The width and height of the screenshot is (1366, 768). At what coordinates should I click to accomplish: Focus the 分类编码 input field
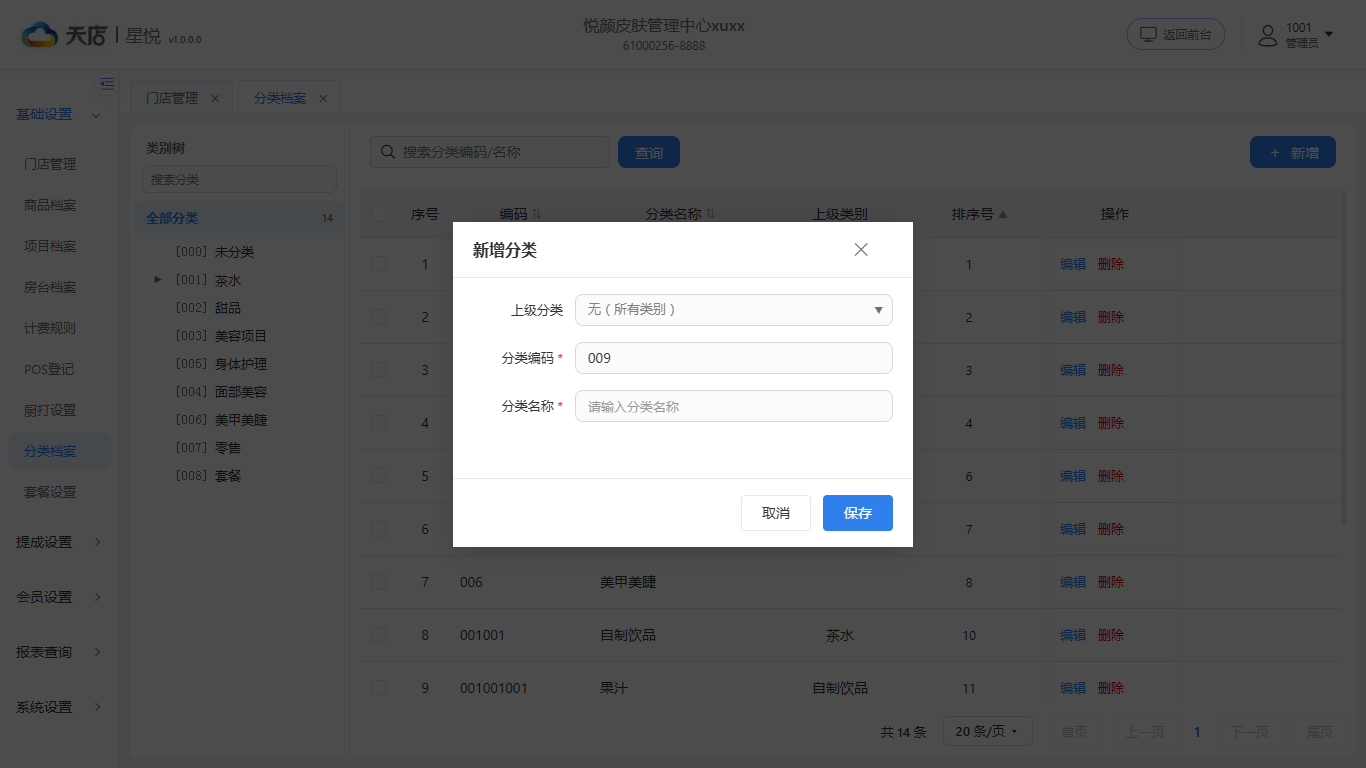pos(734,358)
